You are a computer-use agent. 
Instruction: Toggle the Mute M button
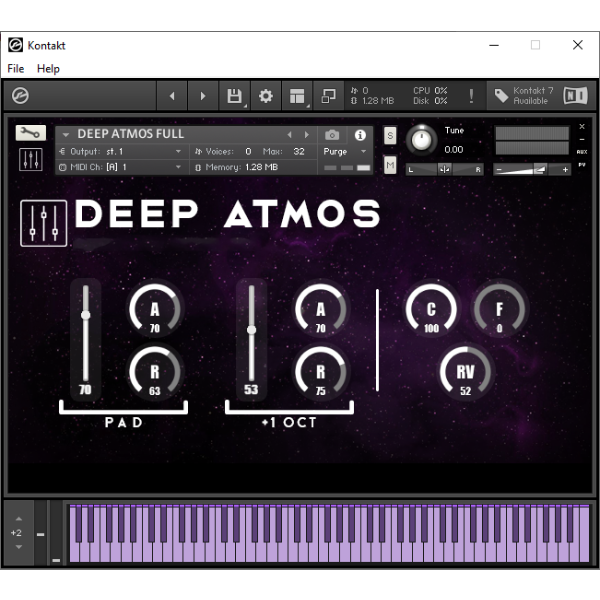tap(390, 165)
